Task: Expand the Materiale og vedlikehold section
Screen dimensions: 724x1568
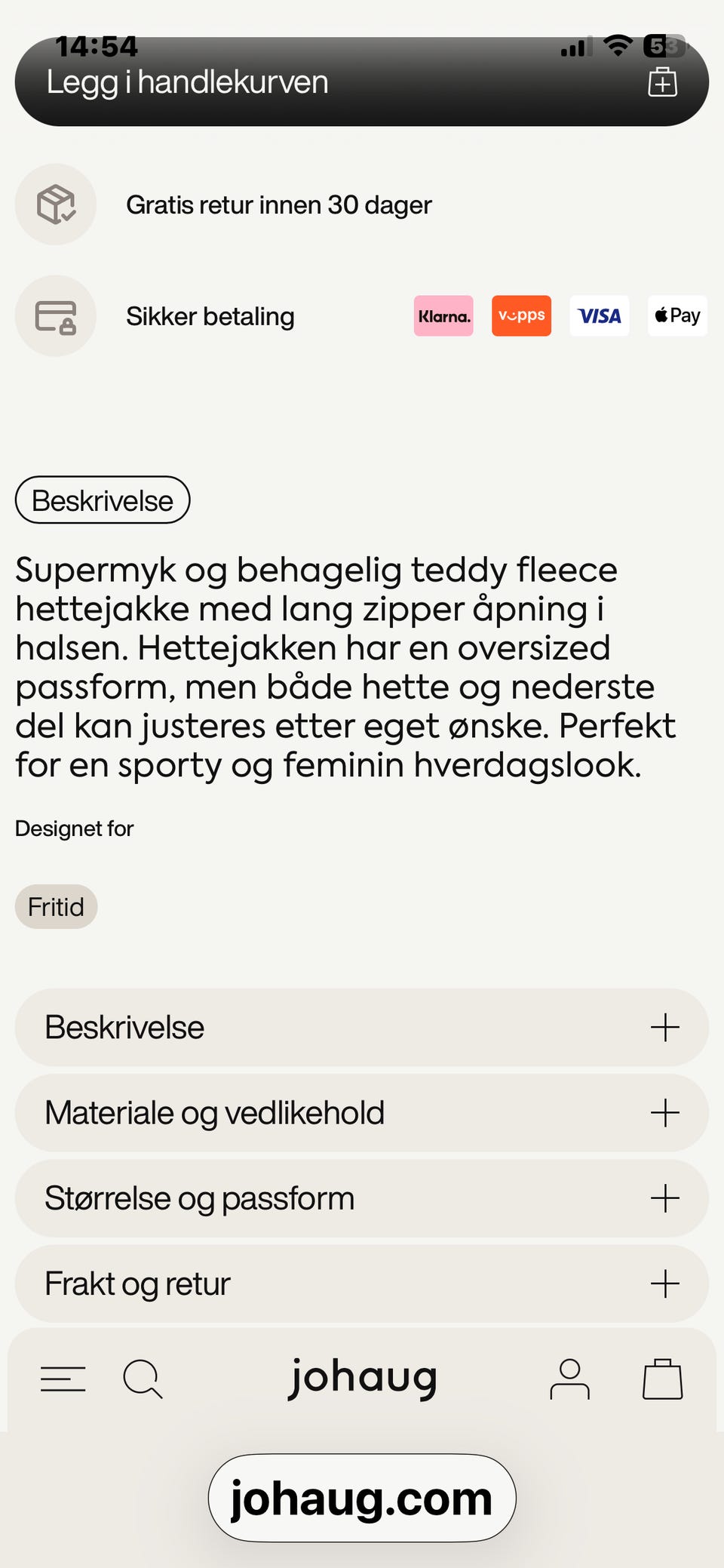Action: [x=360, y=1113]
